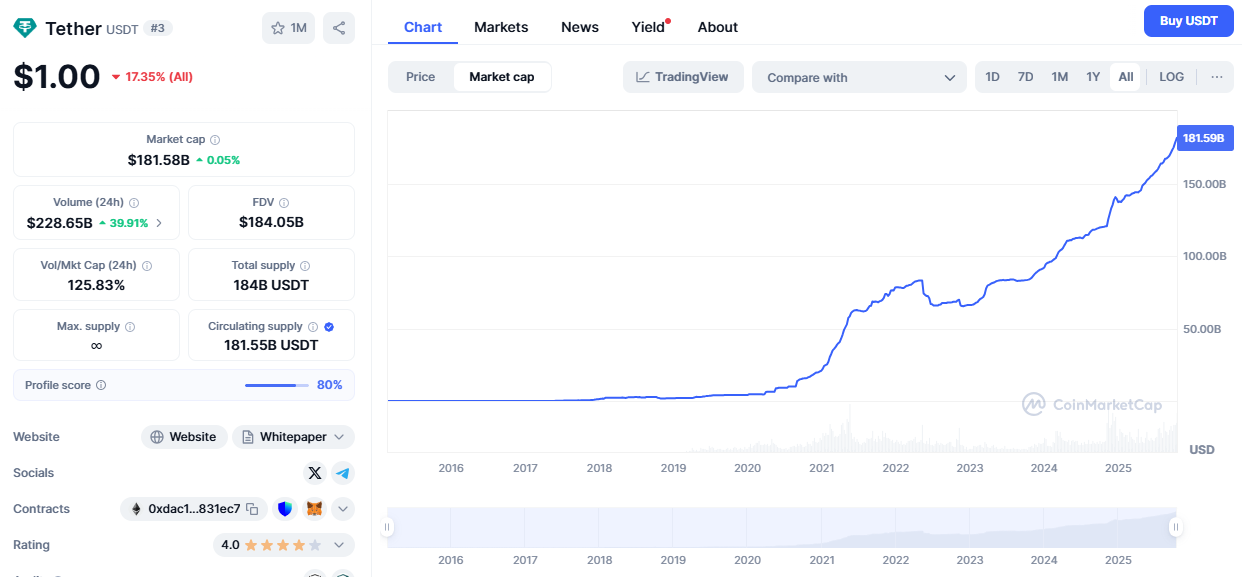This screenshot has width=1242, height=577.
Task: Click the $1.00 price text
Action: [57, 77]
